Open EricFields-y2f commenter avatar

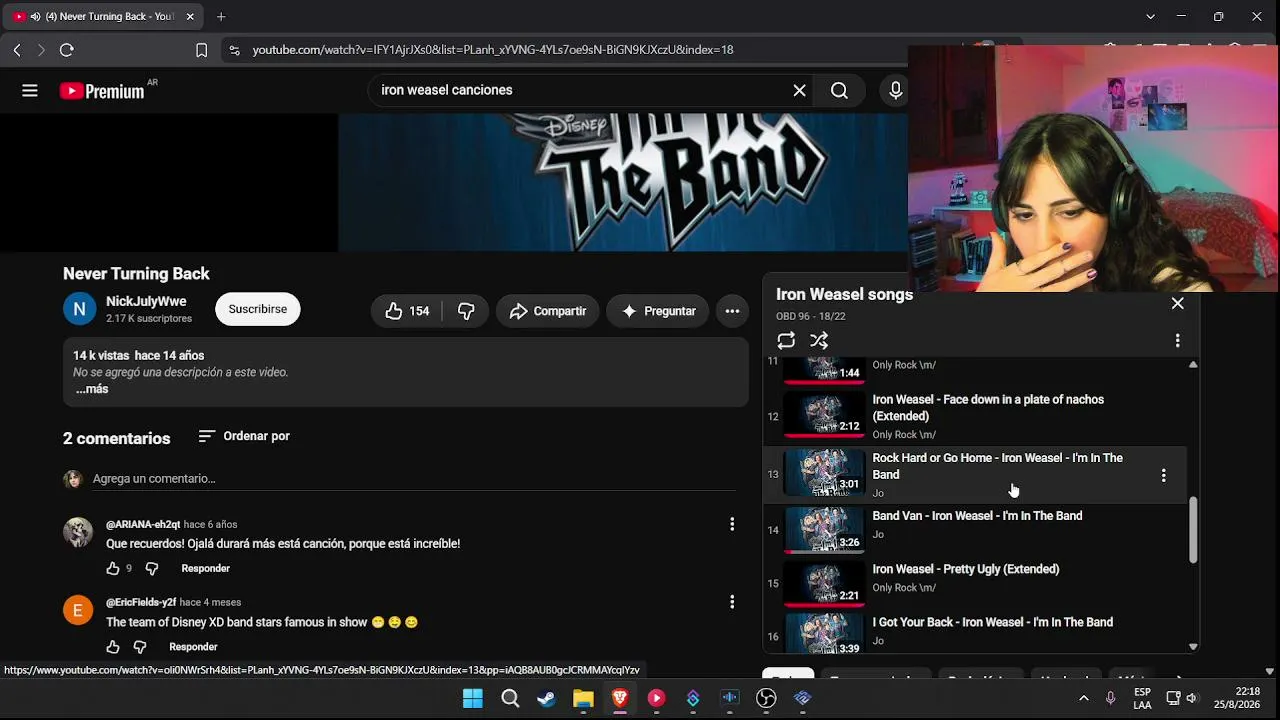pos(78,610)
